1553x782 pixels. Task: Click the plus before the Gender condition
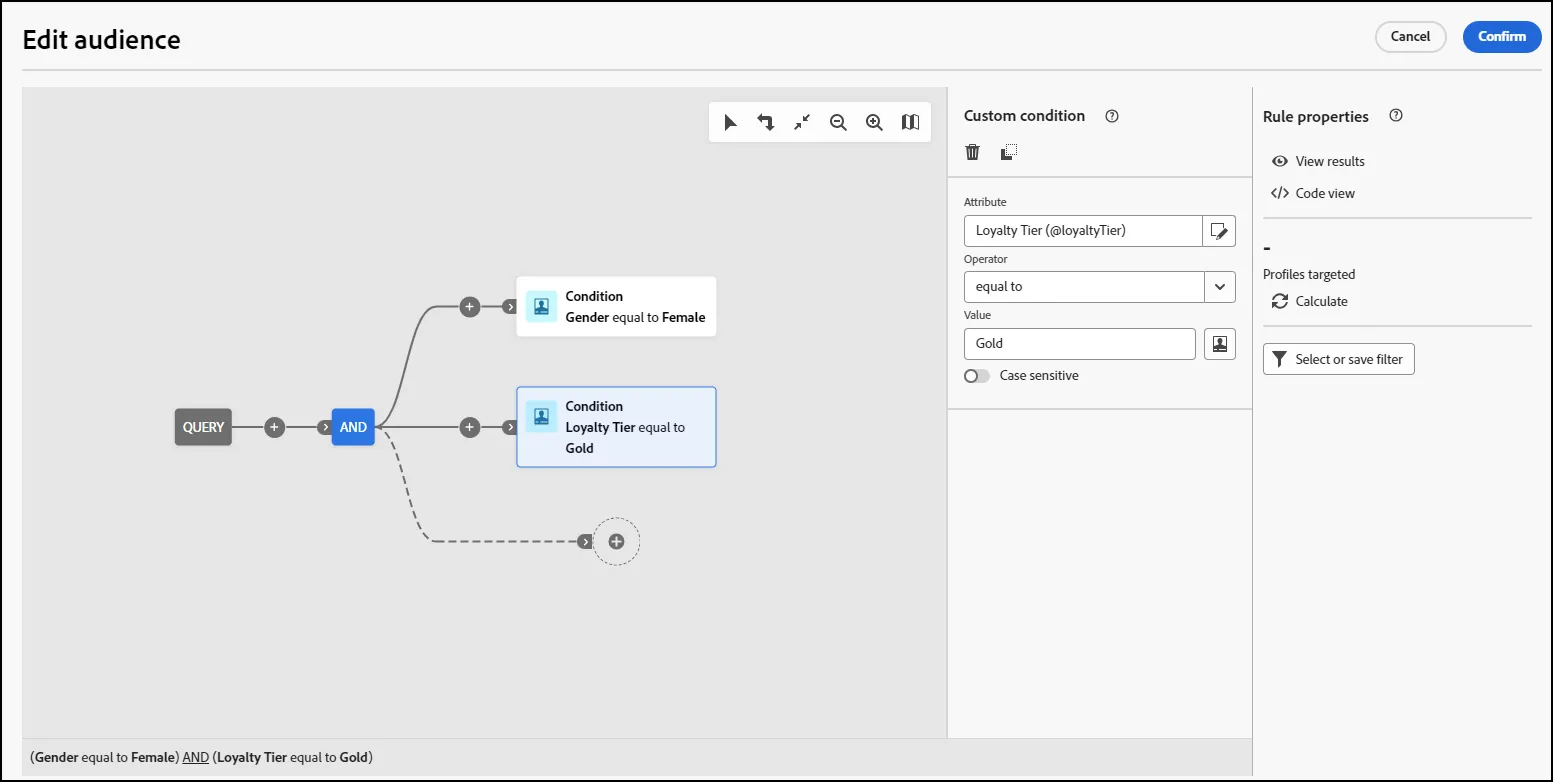click(x=470, y=307)
